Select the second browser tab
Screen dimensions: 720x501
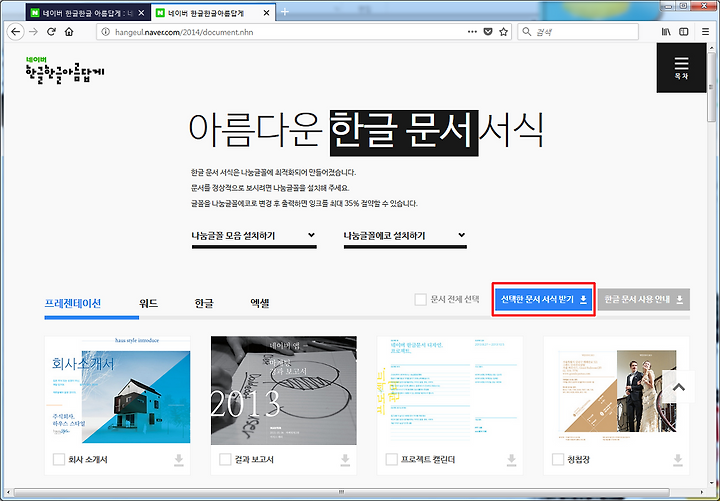213,13
